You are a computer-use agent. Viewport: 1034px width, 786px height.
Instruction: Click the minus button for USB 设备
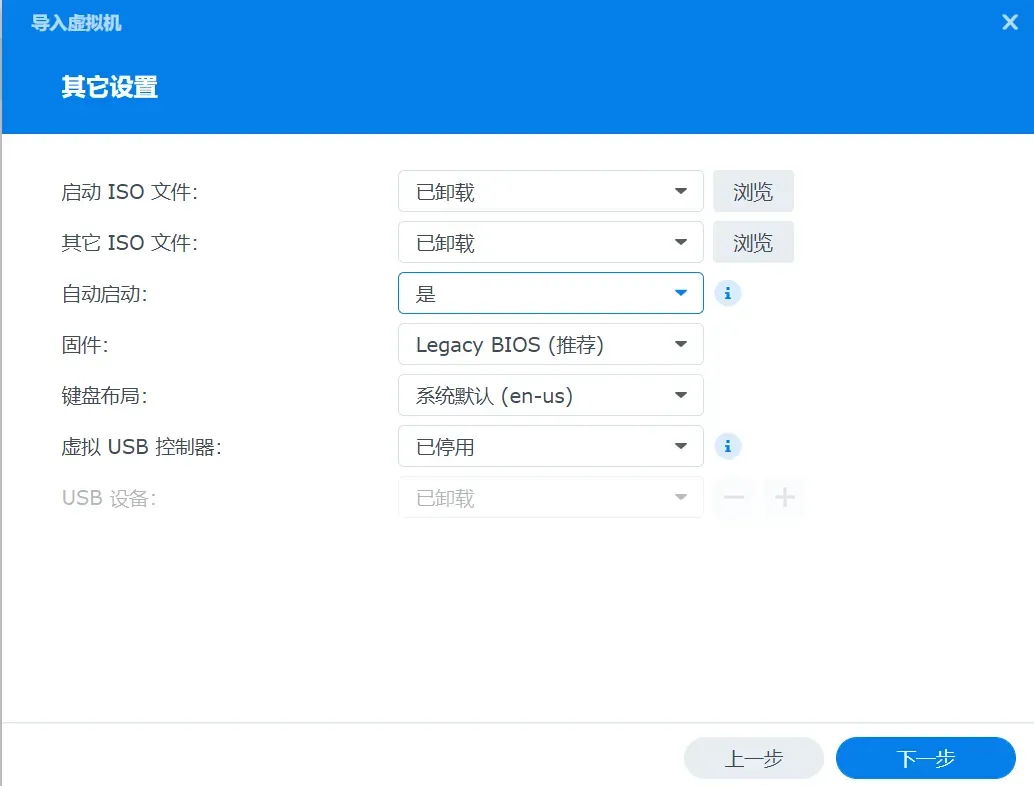(734, 497)
